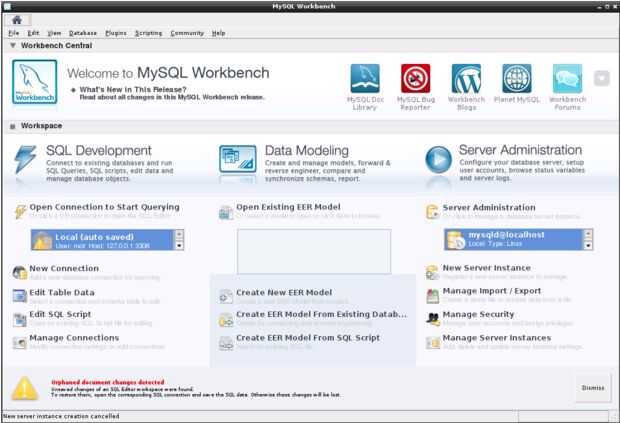Click the Open Connection to Start Querying icon
This screenshot has width=620, height=423.
(x=20, y=212)
